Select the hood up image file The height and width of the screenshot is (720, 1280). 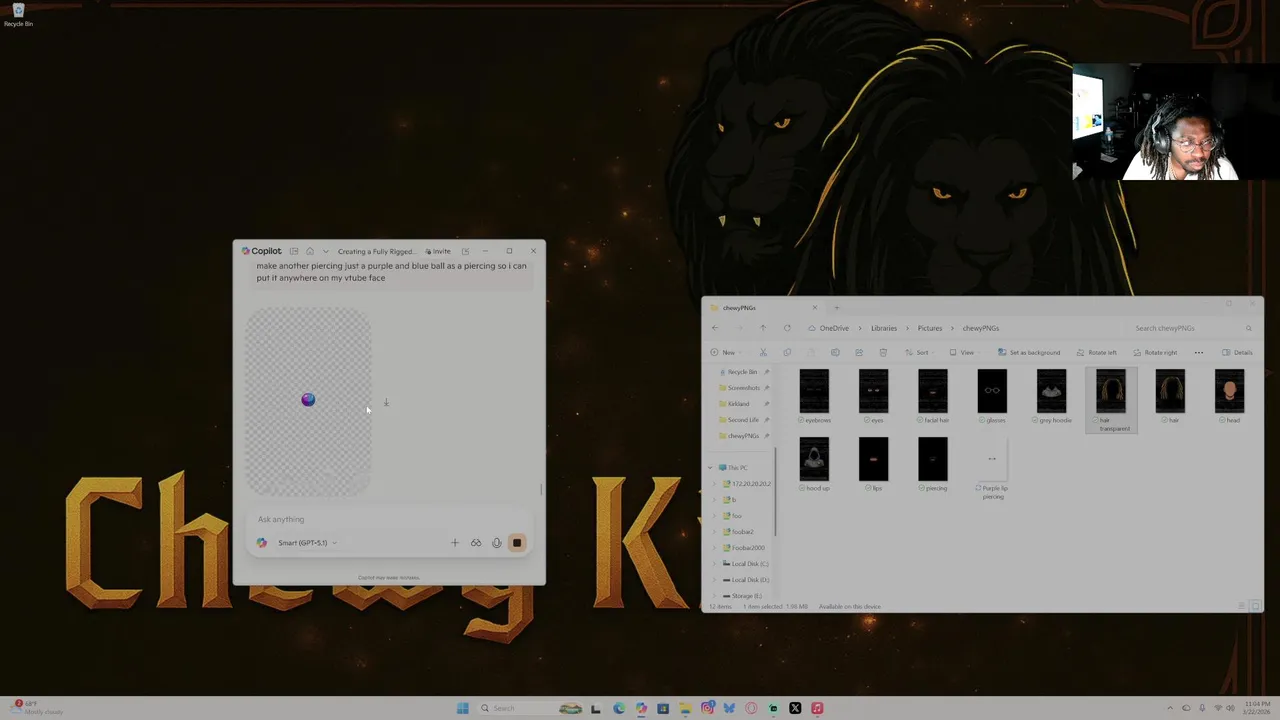click(x=814, y=464)
